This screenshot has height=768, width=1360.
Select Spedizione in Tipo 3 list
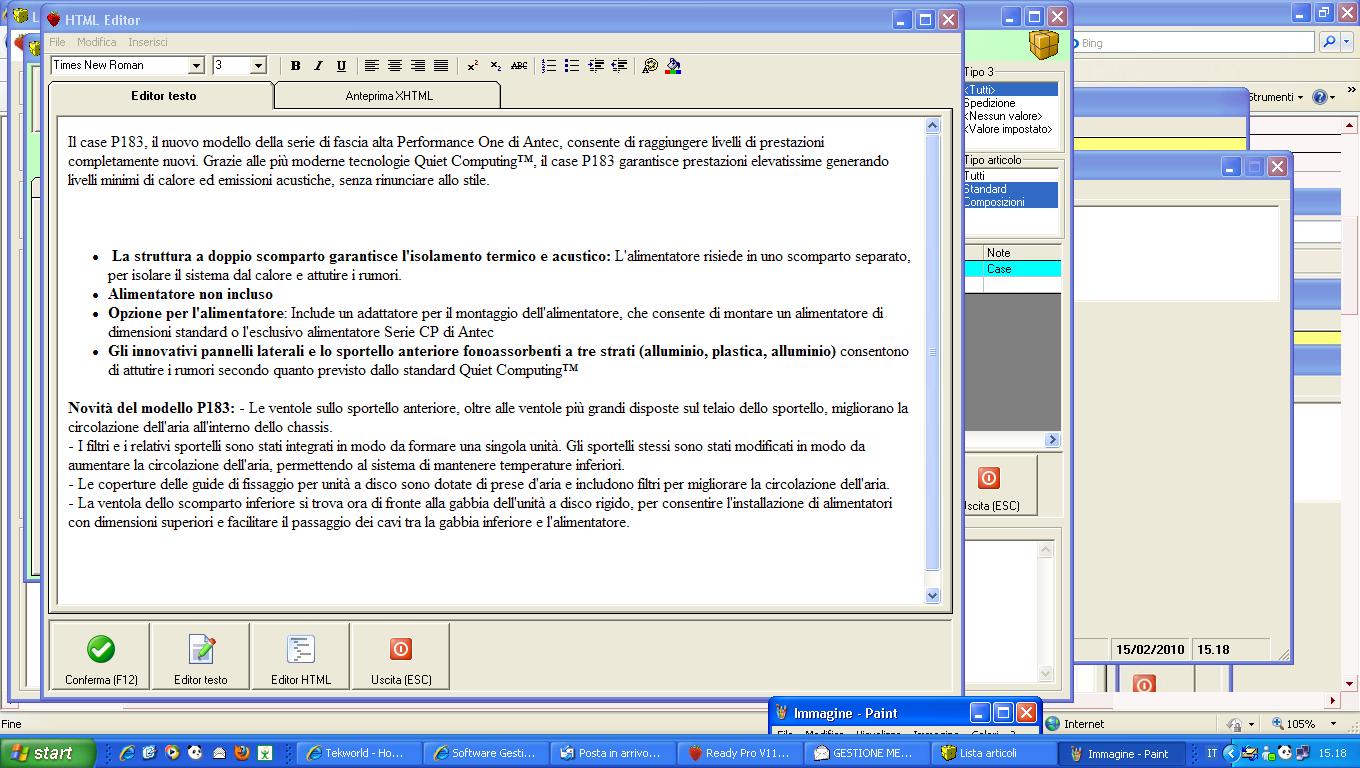click(x=1010, y=103)
